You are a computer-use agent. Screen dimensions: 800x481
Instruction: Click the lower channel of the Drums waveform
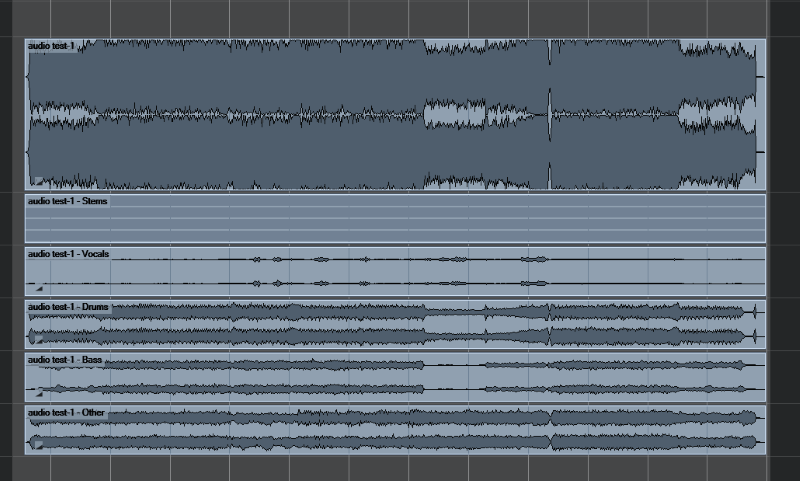pyautogui.click(x=300, y=335)
